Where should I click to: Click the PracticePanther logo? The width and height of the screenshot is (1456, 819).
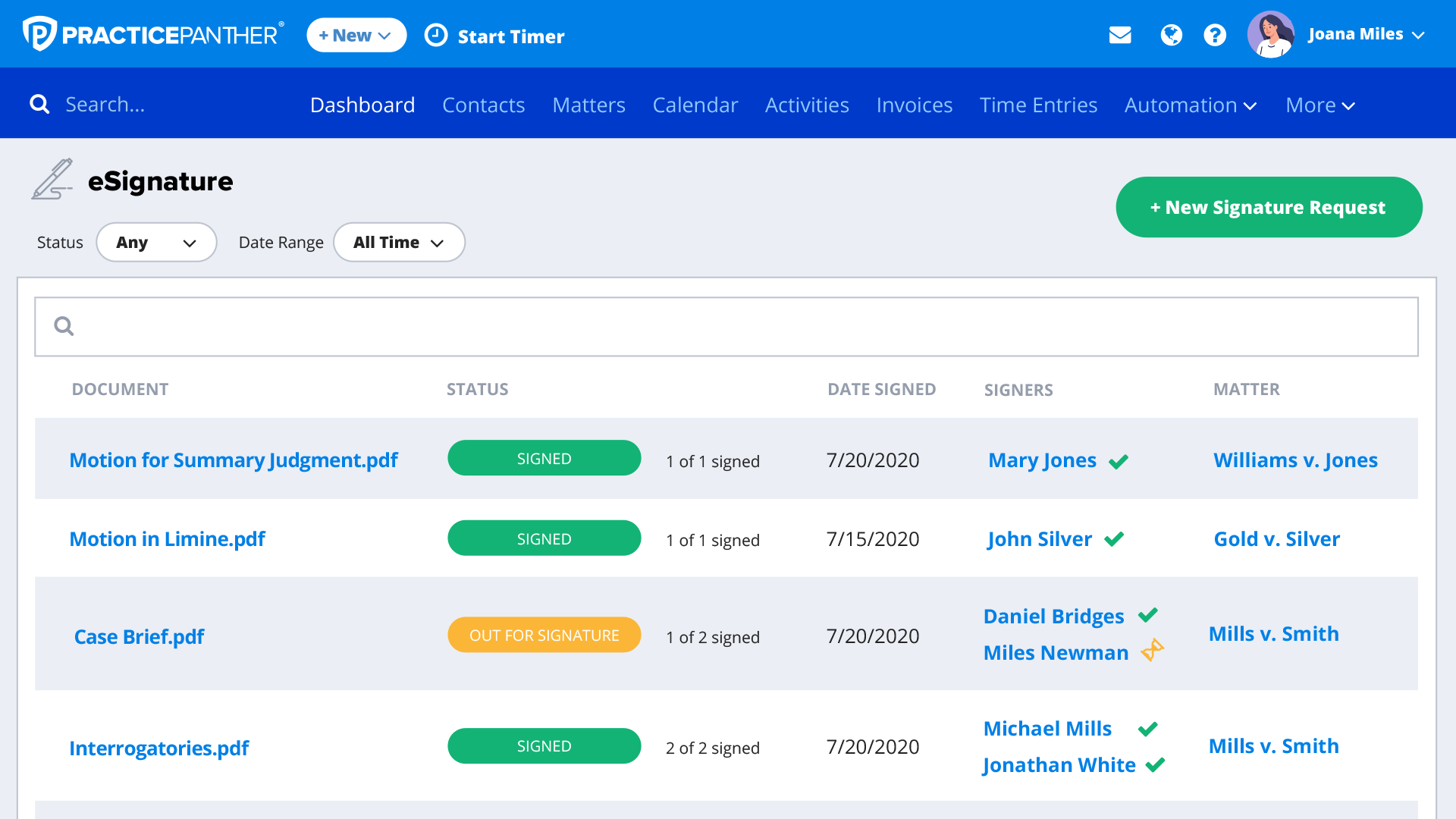[x=153, y=35]
